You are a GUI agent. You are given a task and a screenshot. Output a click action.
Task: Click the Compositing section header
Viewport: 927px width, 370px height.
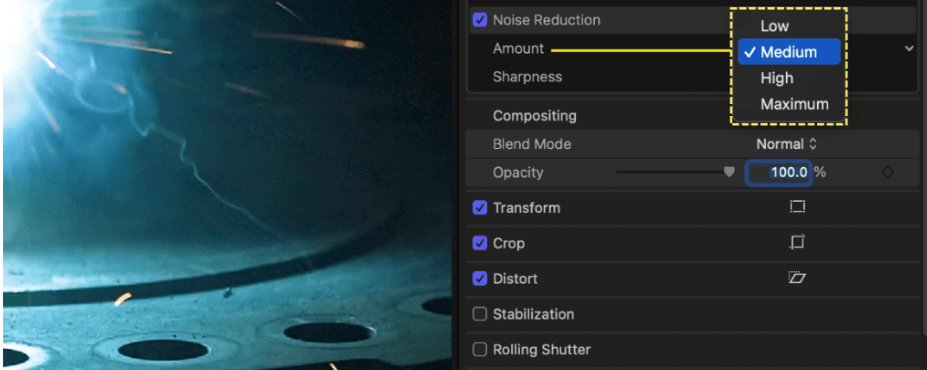[x=534, y=116]
